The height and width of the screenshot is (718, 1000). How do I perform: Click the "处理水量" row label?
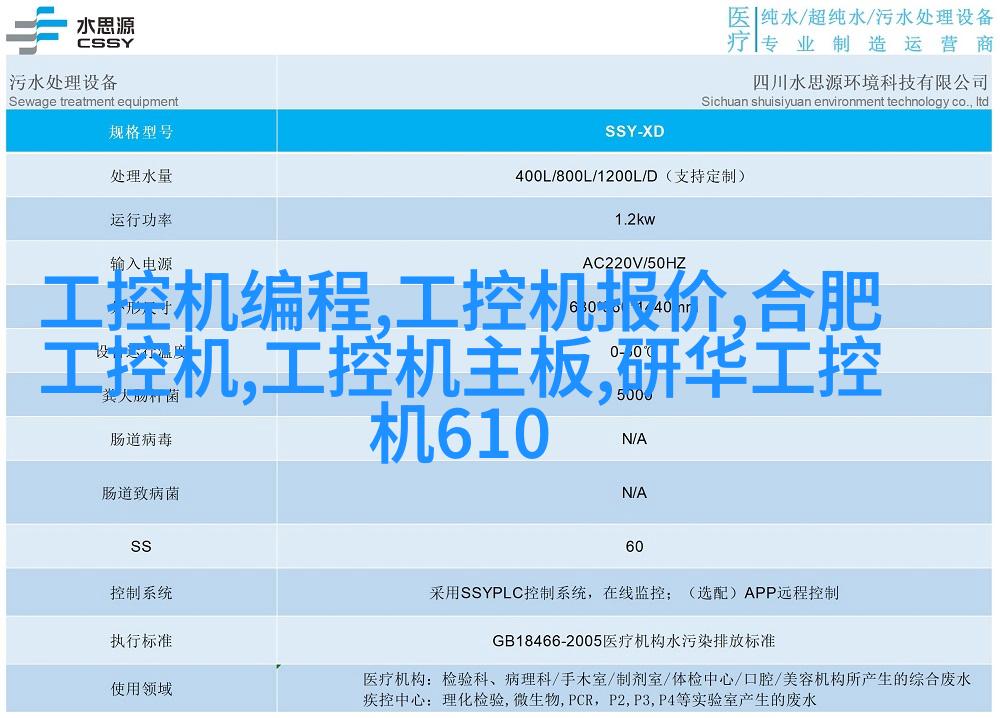(x=141, y=176)
